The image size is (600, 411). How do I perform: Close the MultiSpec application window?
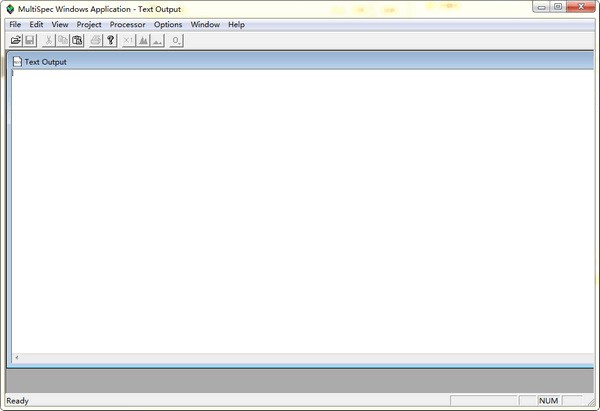tap(581, 7)
